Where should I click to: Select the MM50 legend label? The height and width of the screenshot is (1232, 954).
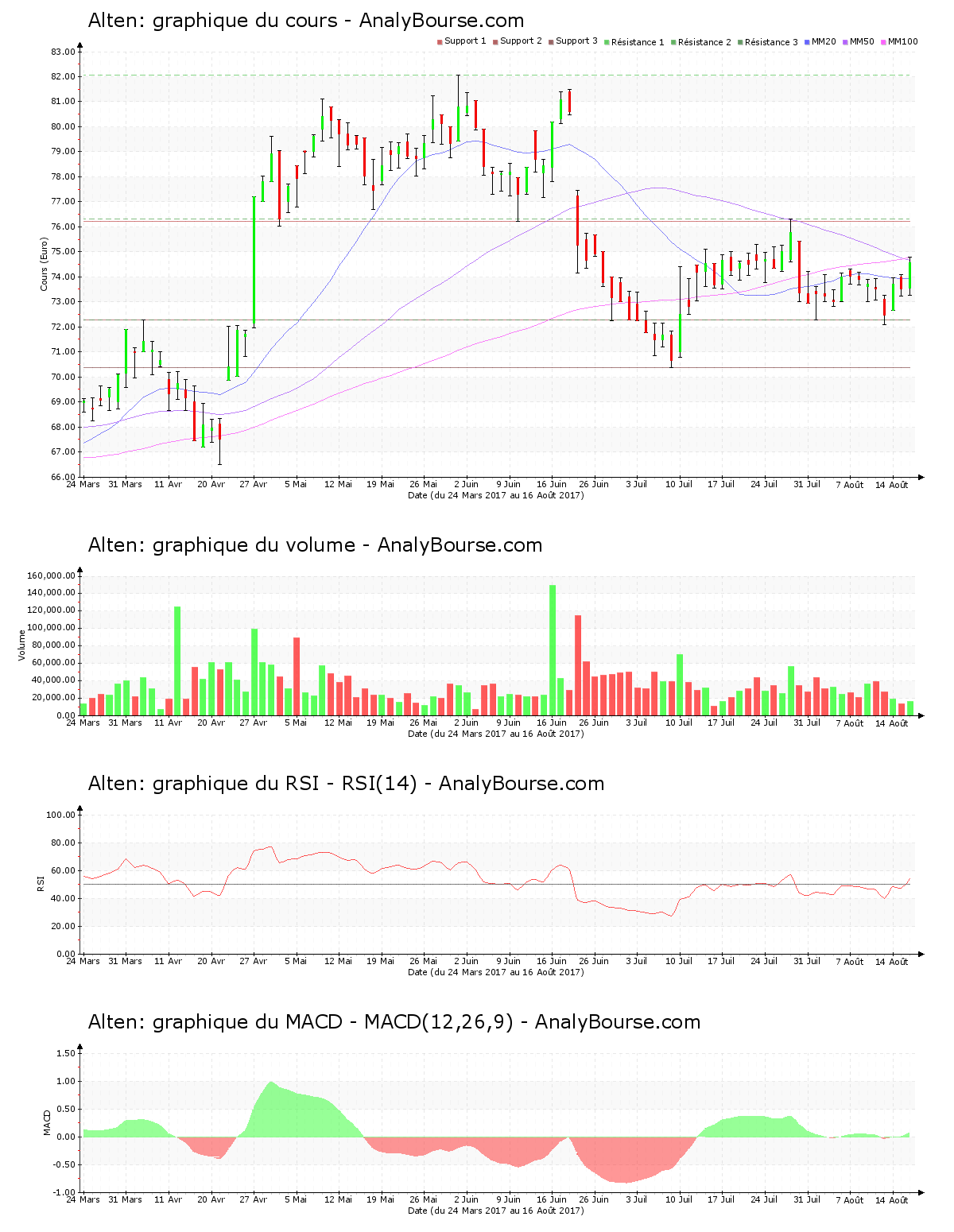pos(863,41)
